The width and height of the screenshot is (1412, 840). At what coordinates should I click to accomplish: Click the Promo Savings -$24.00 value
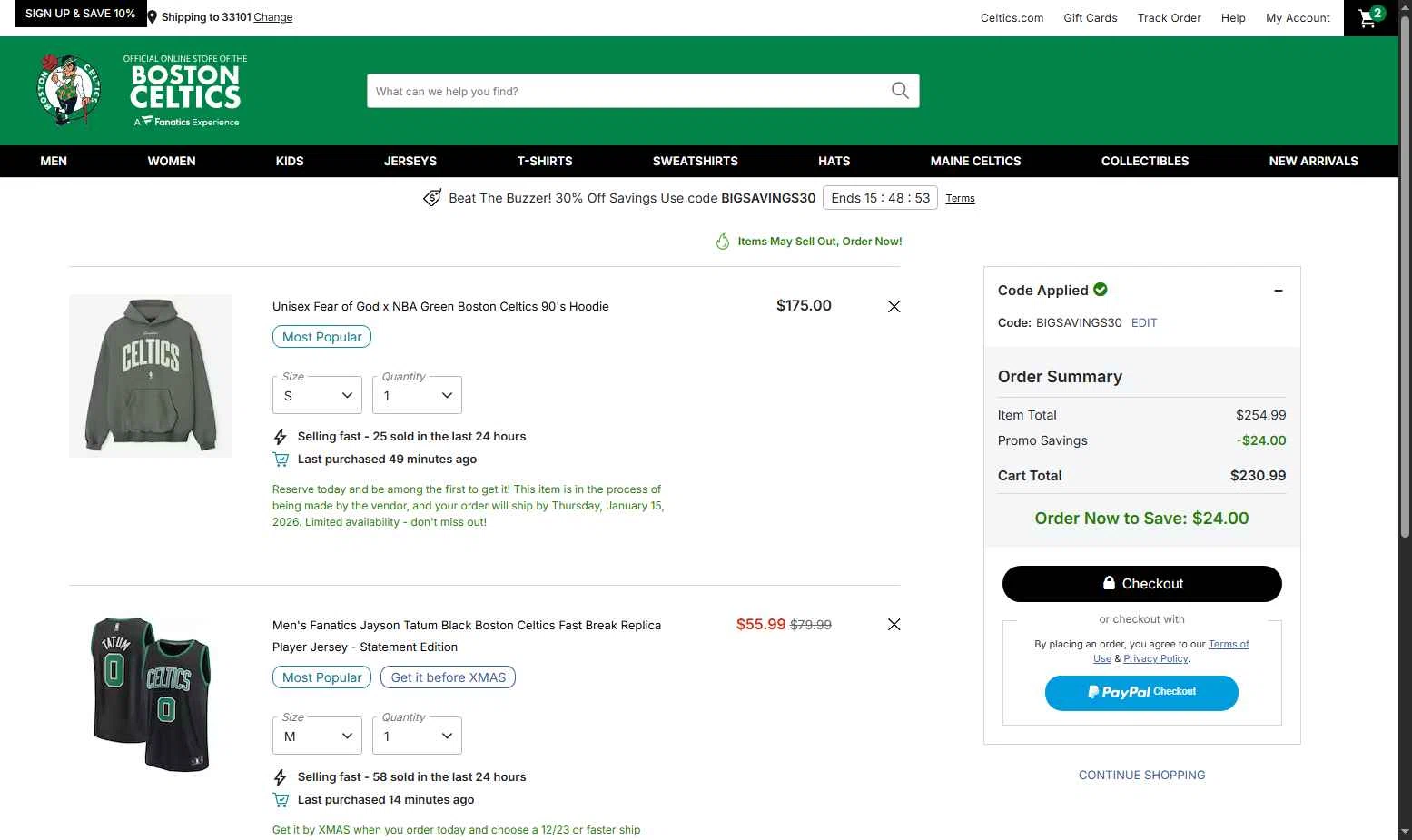(1261, 440)
